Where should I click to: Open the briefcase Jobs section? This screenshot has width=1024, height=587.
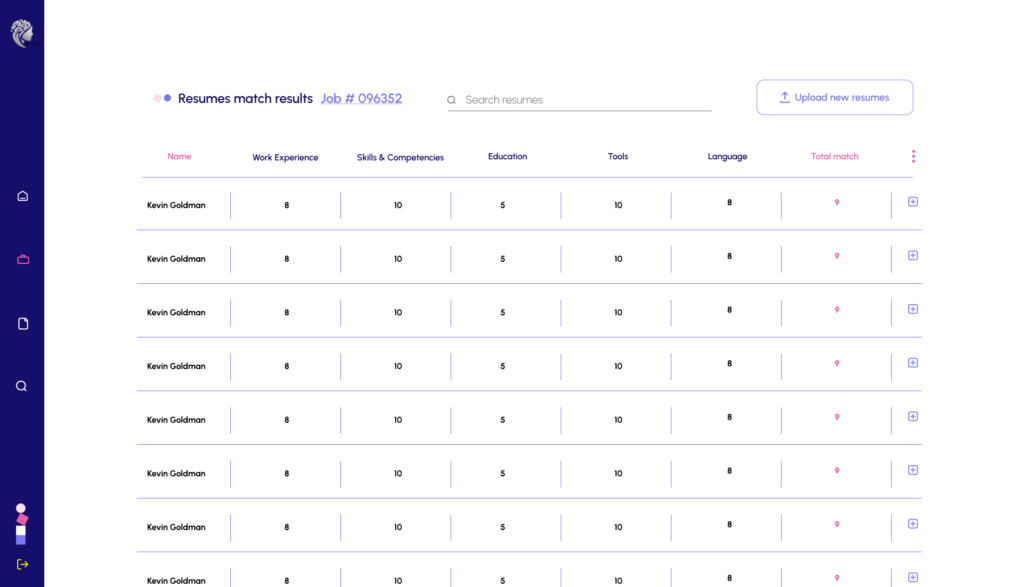23,259
